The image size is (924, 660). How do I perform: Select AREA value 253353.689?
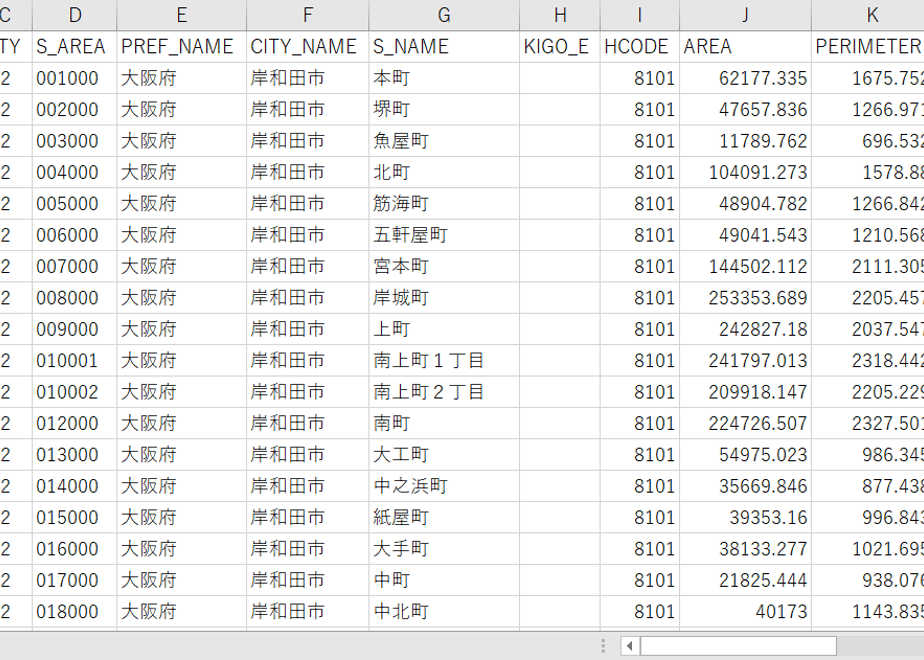(745, 298)
